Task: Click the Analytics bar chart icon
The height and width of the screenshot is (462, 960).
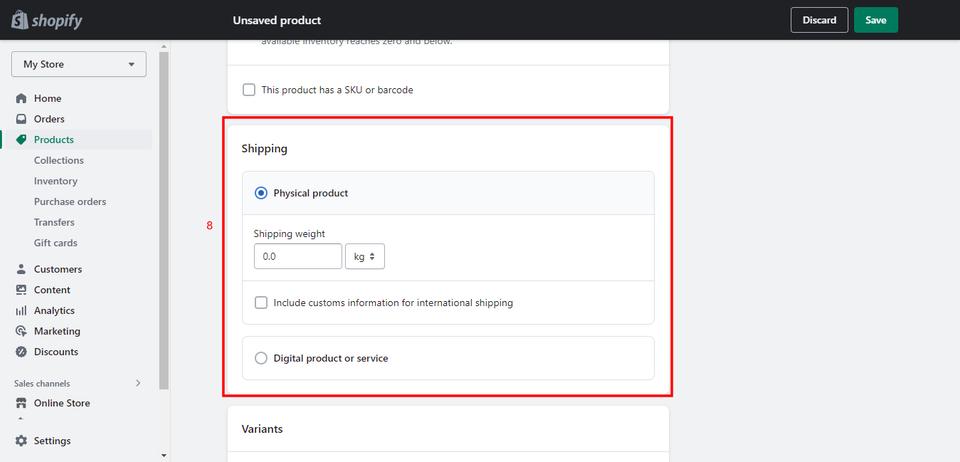Action: click(x=21, y=311)
